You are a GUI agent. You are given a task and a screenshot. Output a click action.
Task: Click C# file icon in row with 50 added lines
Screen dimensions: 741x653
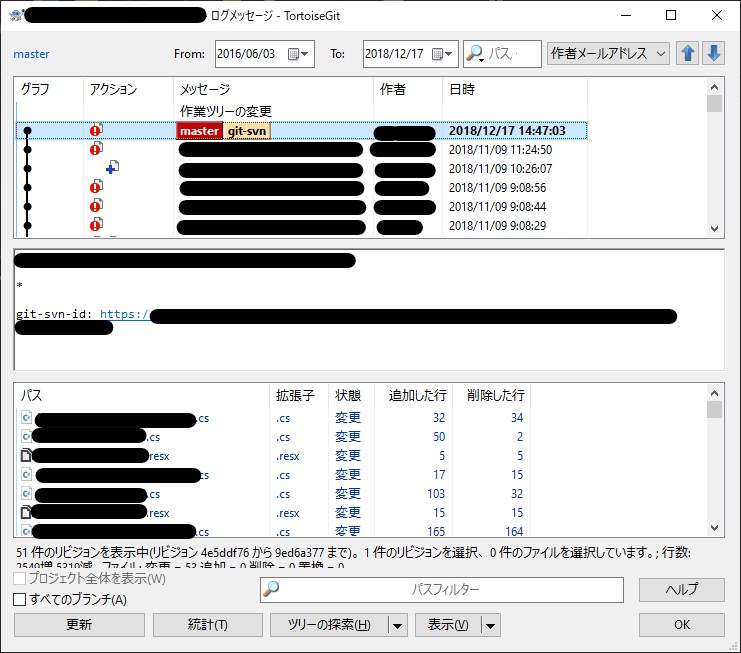coord(26,437)
